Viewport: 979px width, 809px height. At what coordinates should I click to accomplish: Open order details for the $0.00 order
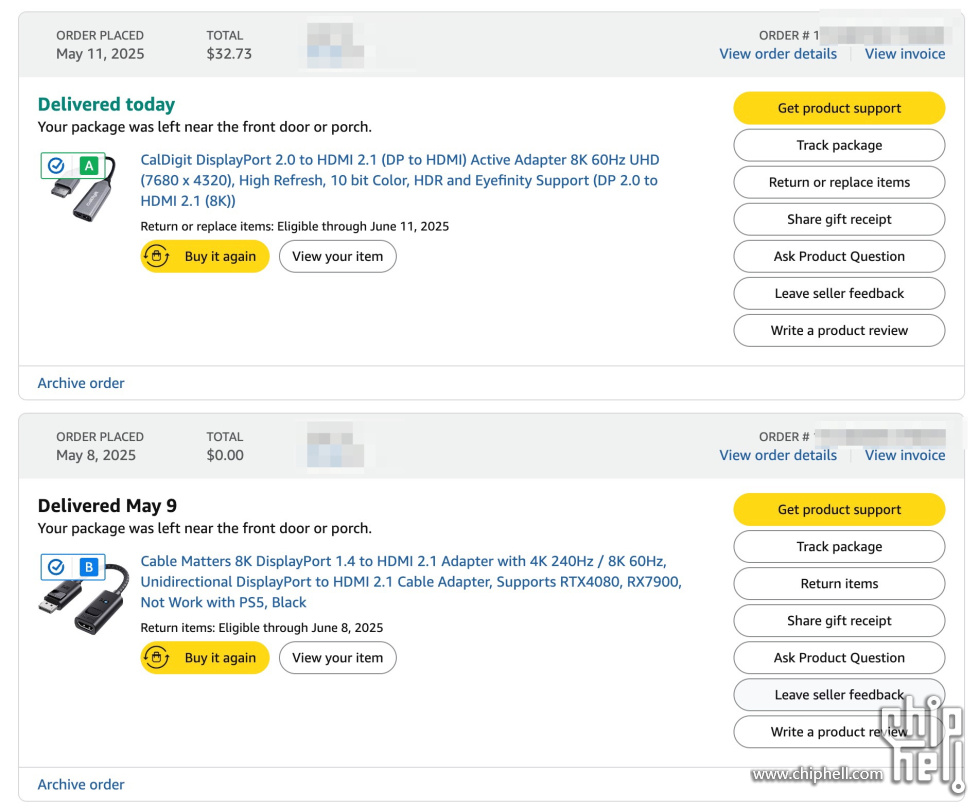[x=778, y=456]
